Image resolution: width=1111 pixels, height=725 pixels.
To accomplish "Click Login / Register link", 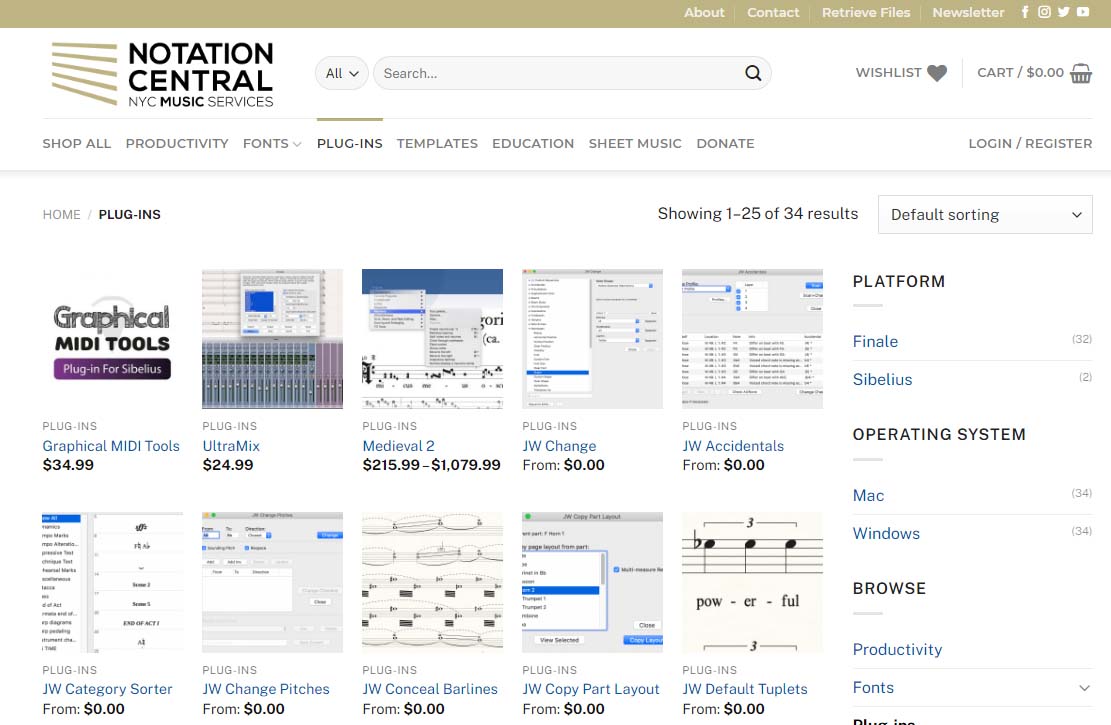I will (1030, 144).
